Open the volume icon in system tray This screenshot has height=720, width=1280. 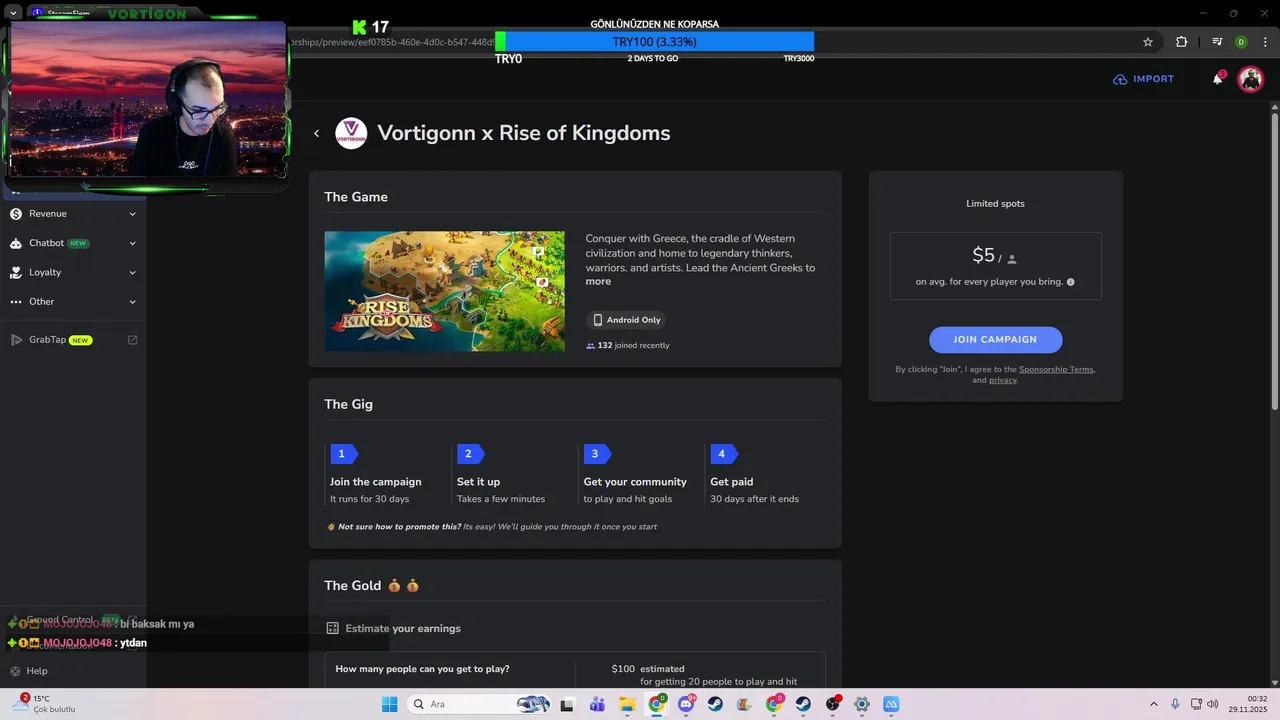click(x=1213, y=704)
